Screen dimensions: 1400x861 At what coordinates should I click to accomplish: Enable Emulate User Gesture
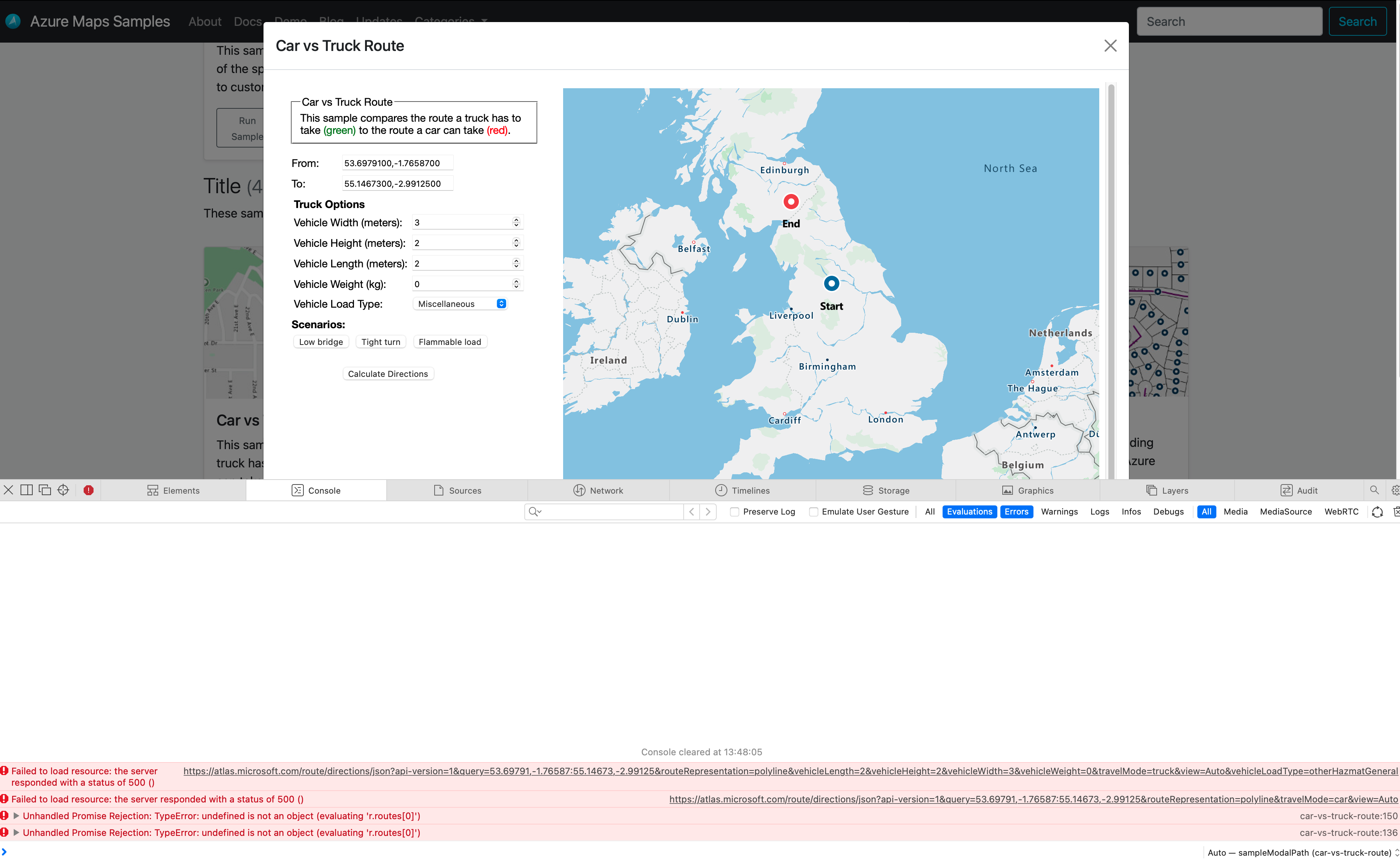[x=814, y=512]
